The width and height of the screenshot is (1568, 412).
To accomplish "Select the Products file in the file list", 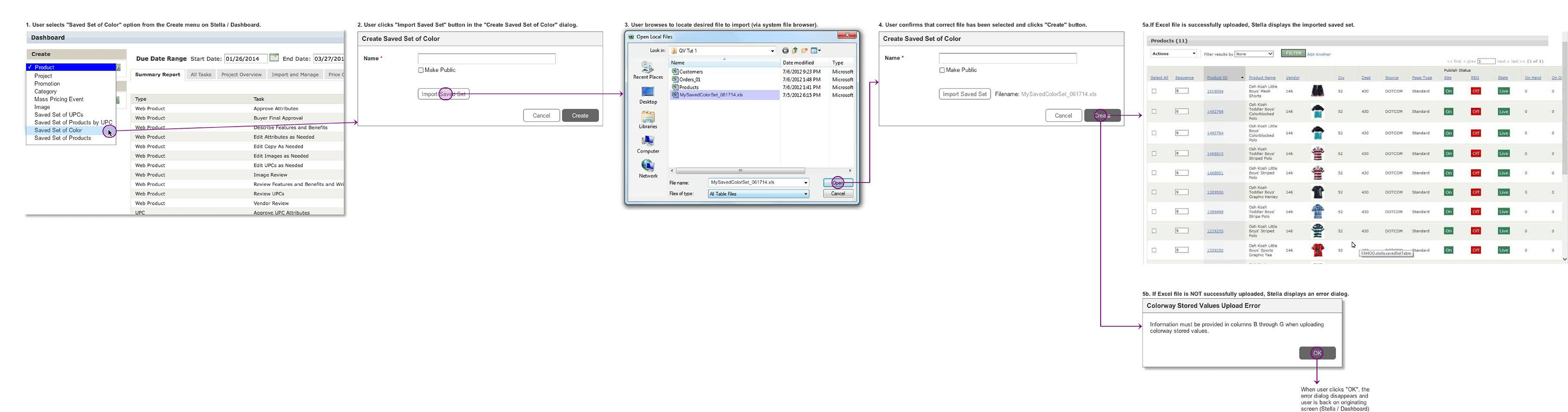I will pyautogui.click(x=686, y=88).
